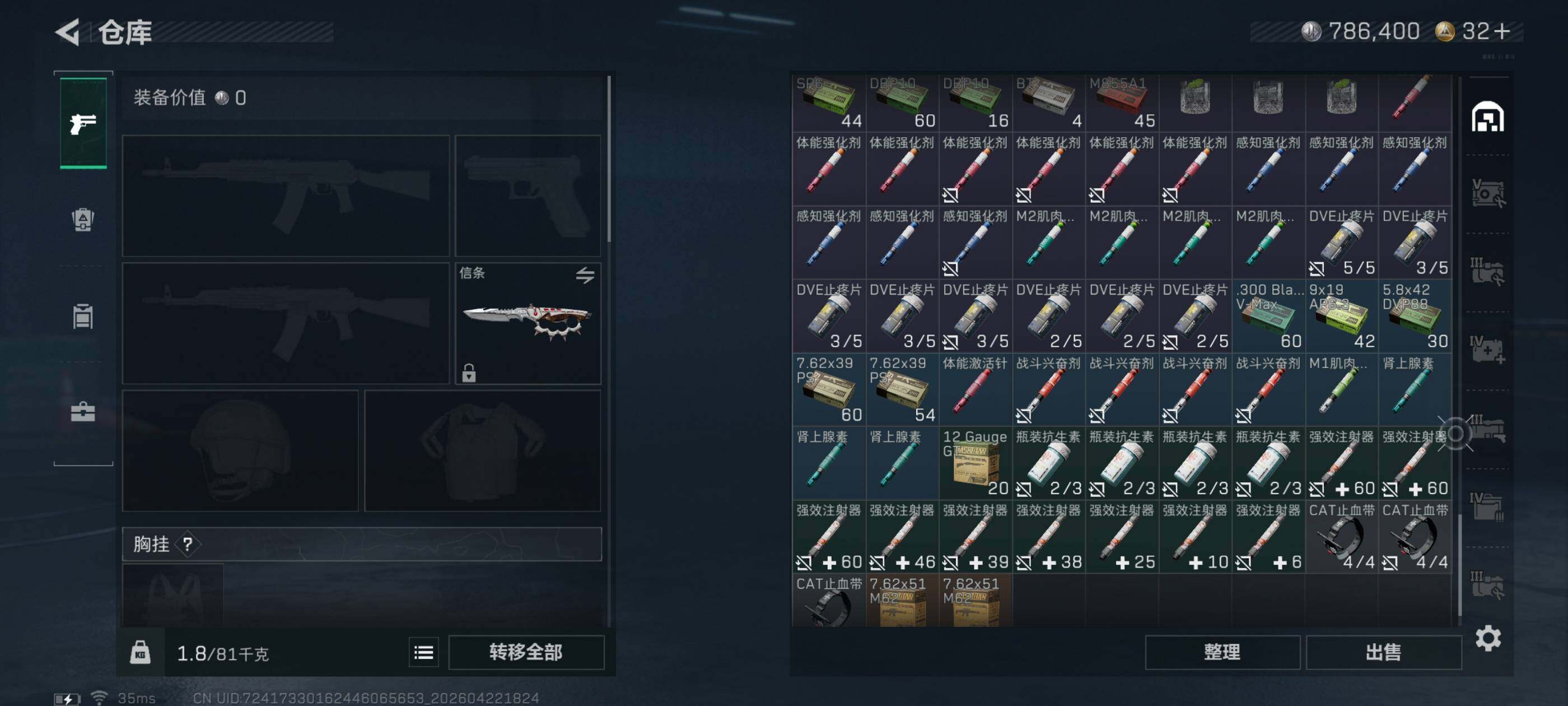Click the 整理 sort button
The image size is (1568, 706).
[1222, 652]
